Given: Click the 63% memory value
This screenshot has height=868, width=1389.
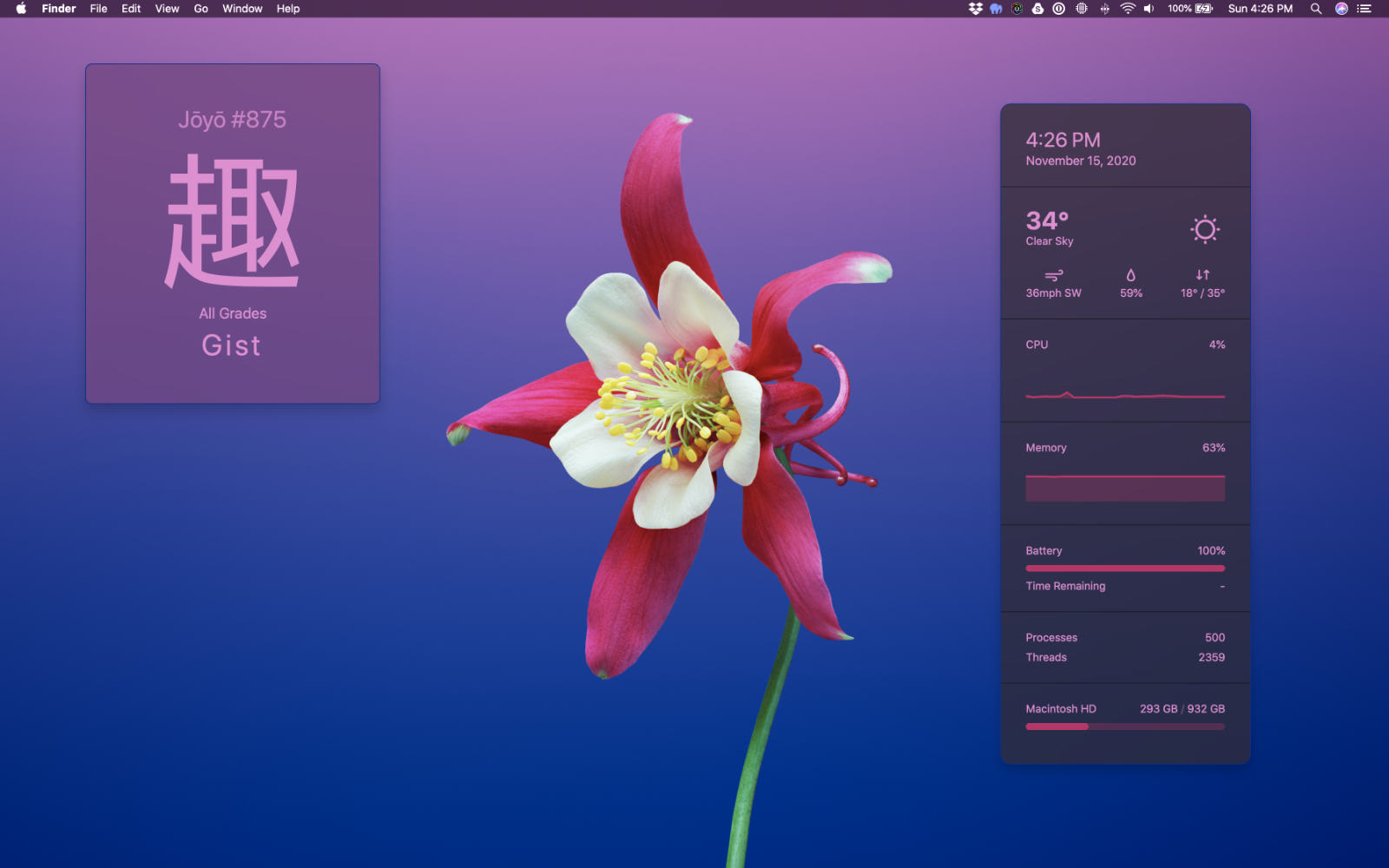Looking at the screenshot, I should pyautogui.click(x=1214, y=448).
